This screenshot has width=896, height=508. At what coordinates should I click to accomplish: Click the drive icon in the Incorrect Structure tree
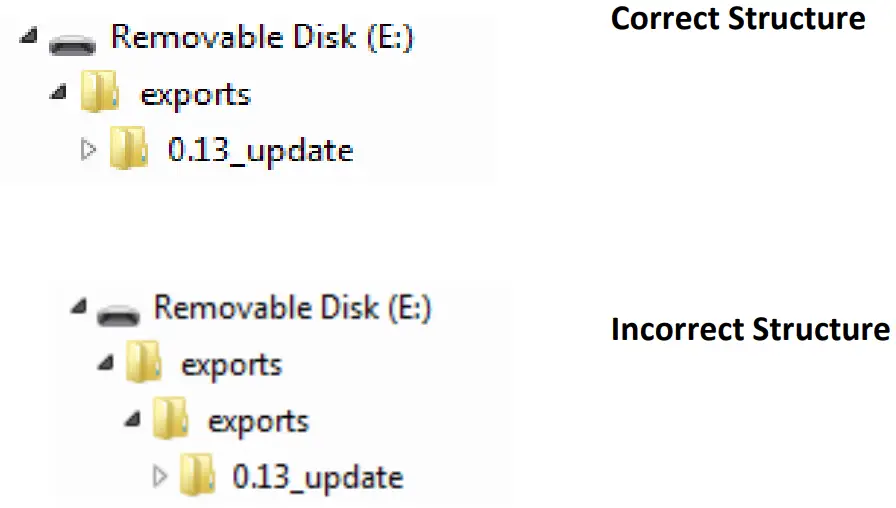click(x=119, y=312)
